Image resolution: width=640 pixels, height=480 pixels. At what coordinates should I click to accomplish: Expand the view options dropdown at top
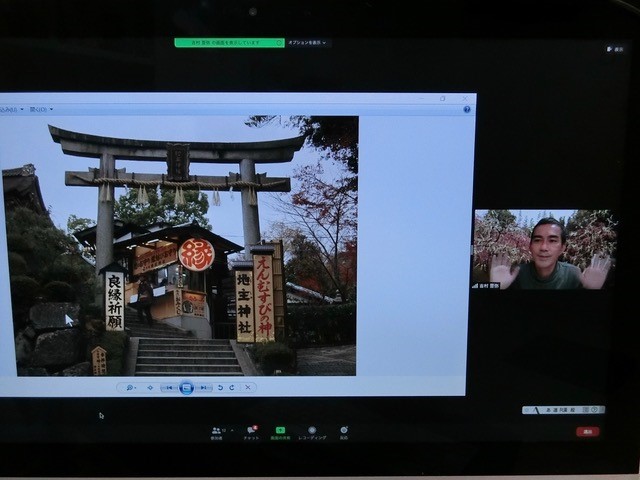point(308,43)
